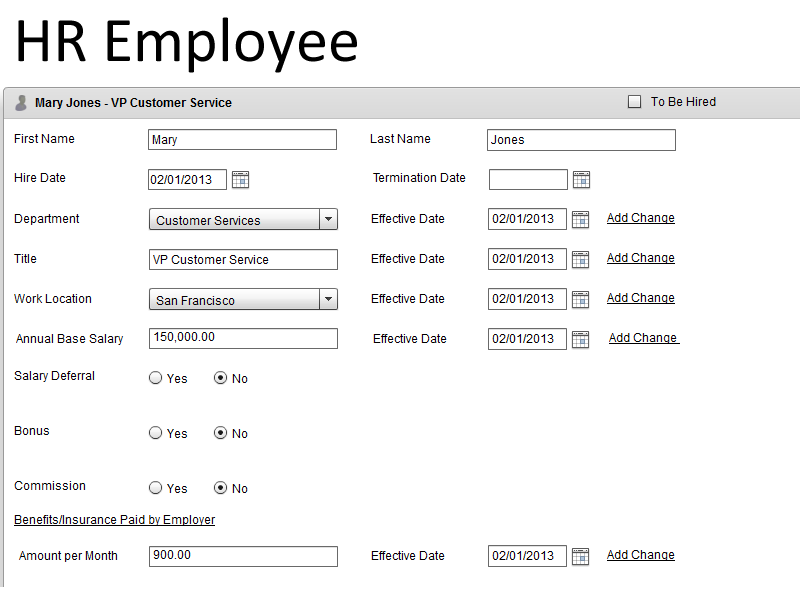Click the Title text field
Screen dimensions: 800x600
coord(242,260)
